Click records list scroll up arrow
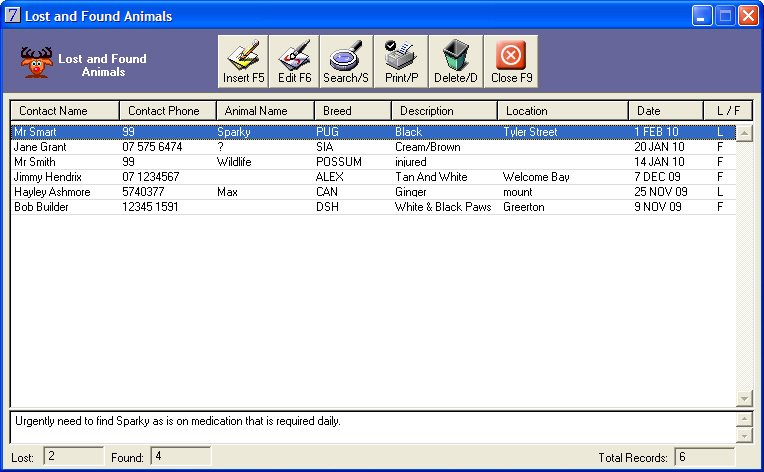 coord(744,133)
